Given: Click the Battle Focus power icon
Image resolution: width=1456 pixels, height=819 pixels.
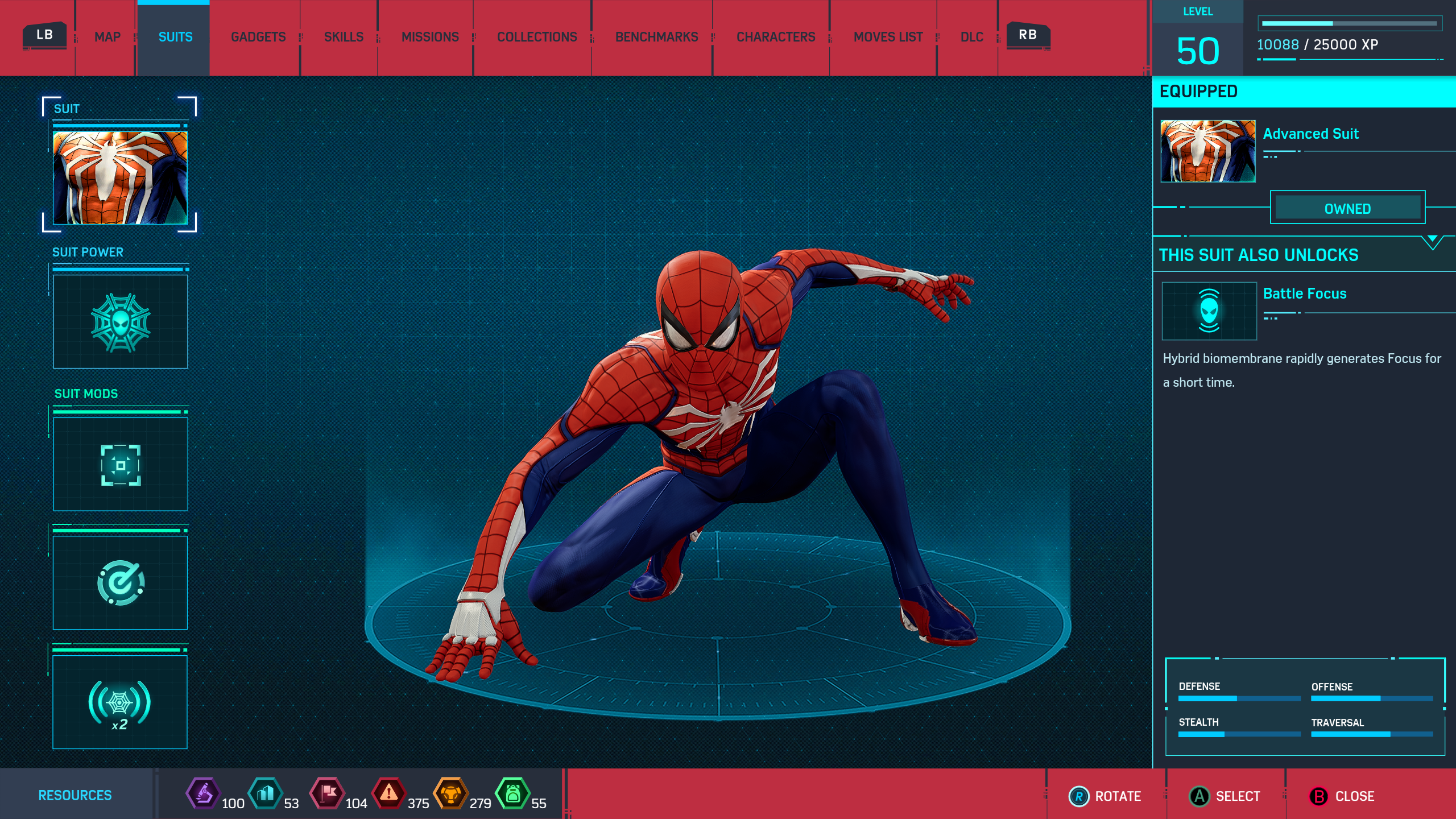Looking at the screenshot, I should click(1209, 311).
